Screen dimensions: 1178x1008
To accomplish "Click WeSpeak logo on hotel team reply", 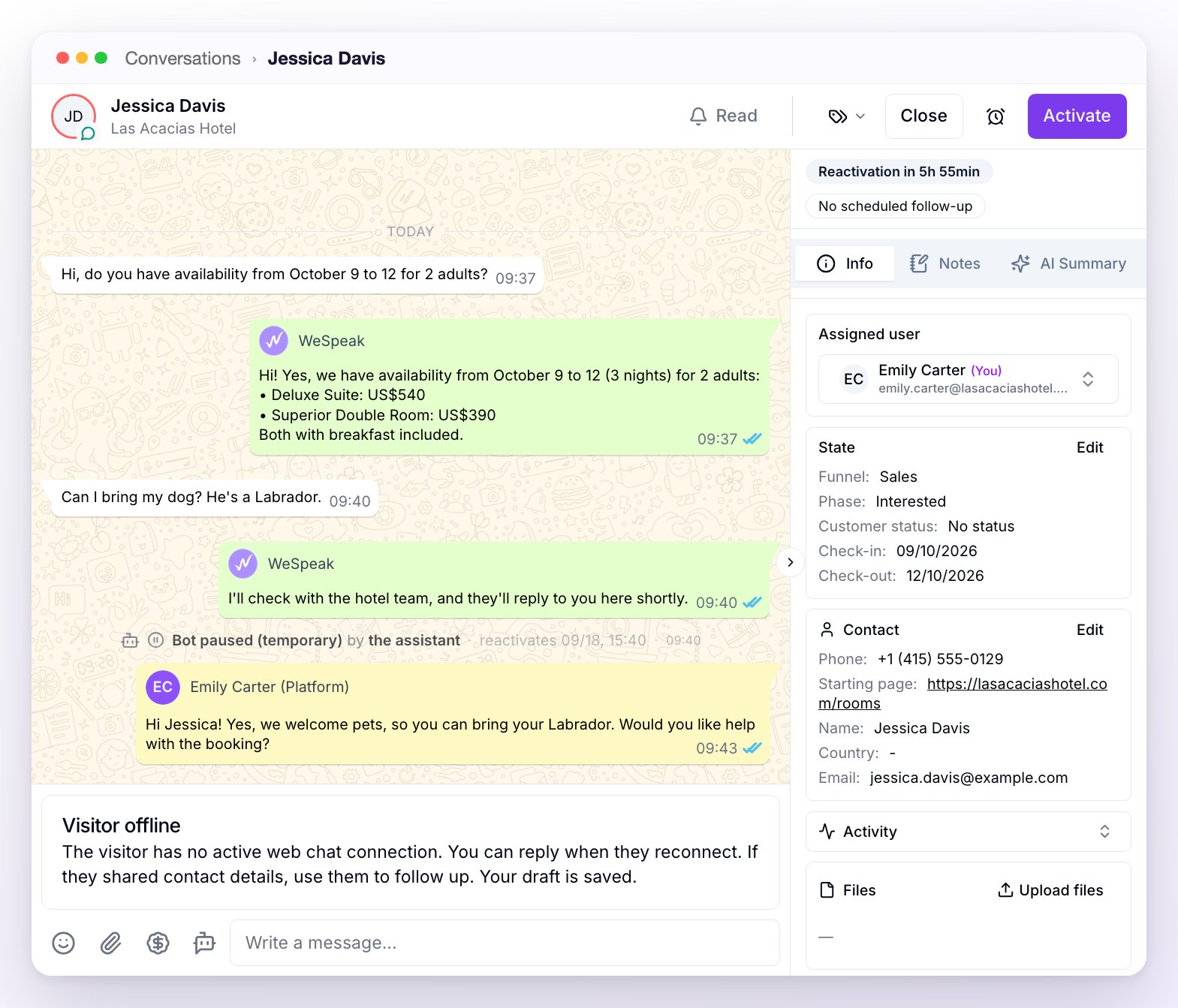I will click(243, 564).
